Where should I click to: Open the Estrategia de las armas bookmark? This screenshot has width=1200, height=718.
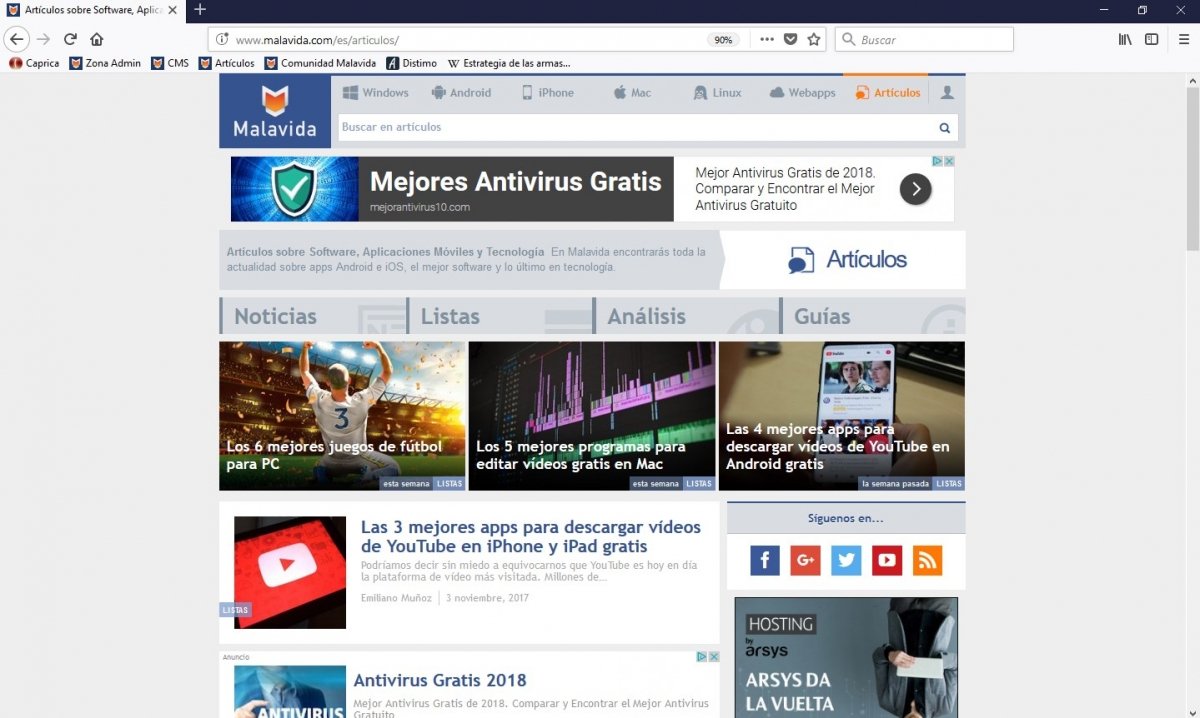pos(509,63)
